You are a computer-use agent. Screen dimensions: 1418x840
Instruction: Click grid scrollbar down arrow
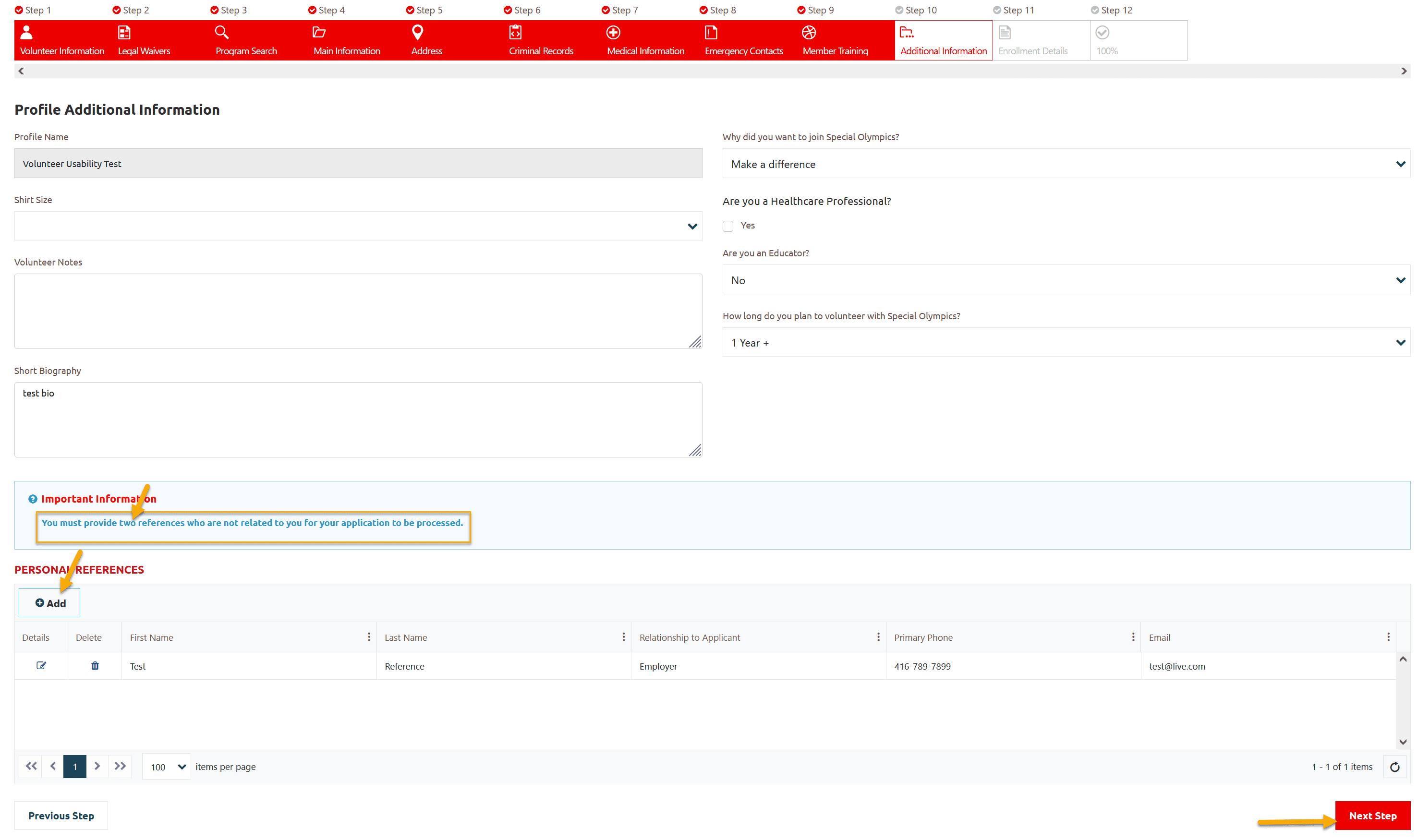tap(1403, 742)
